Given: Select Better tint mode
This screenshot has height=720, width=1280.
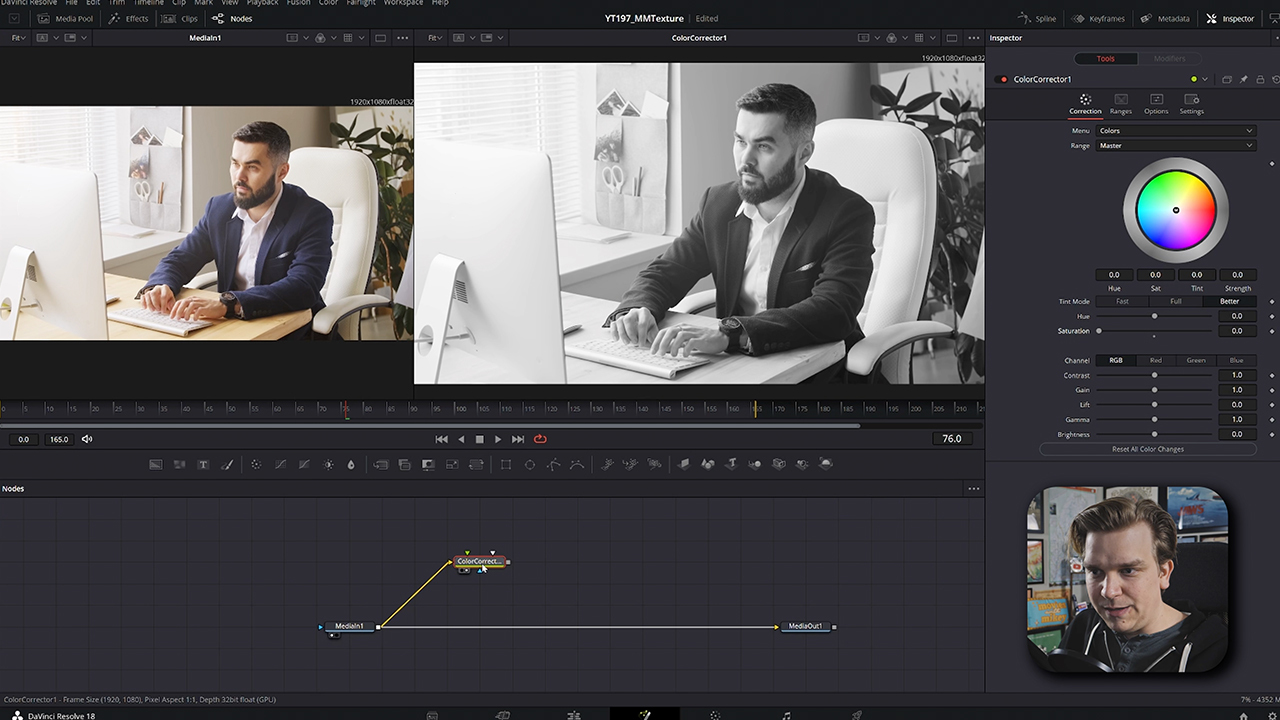Looking at the screenshot, I should (1229, 301).
